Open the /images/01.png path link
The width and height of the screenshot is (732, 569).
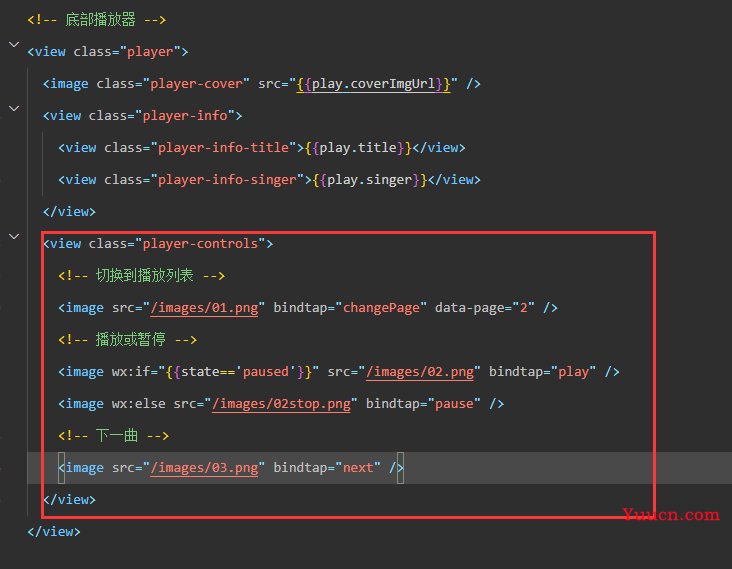204,308
